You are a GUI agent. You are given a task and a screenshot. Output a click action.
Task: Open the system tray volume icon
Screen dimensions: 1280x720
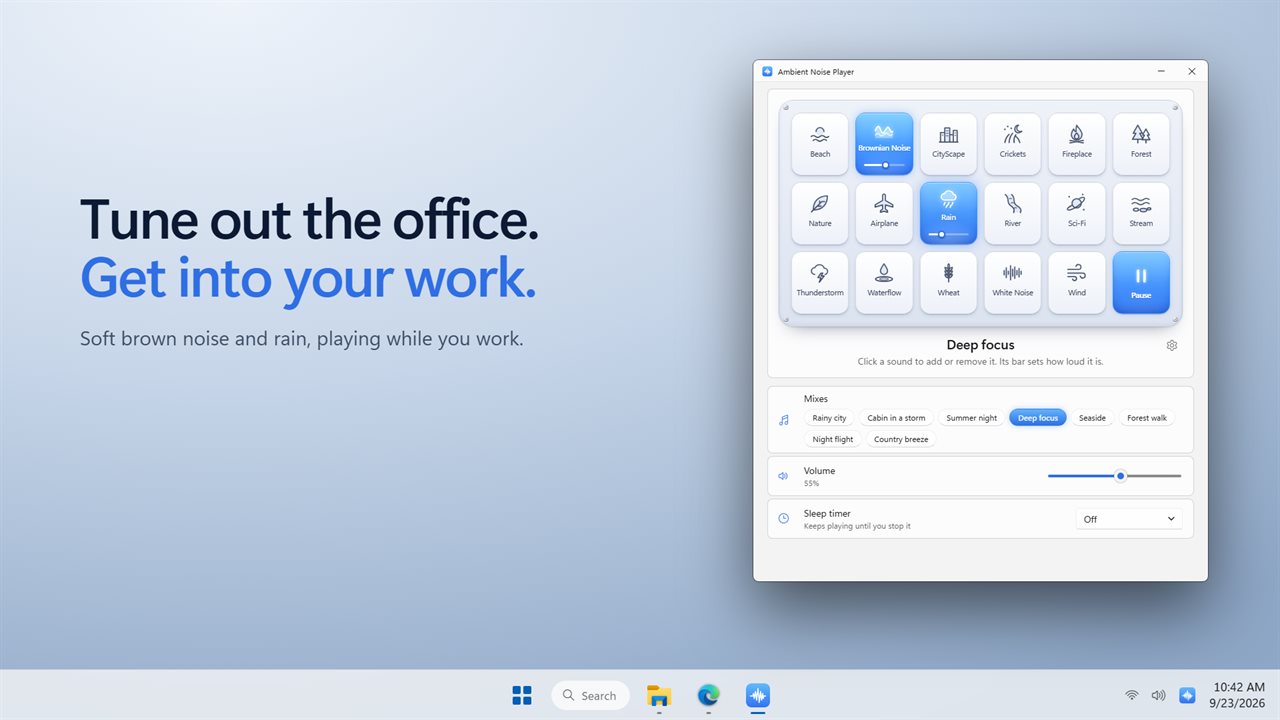click(1159, 695)
